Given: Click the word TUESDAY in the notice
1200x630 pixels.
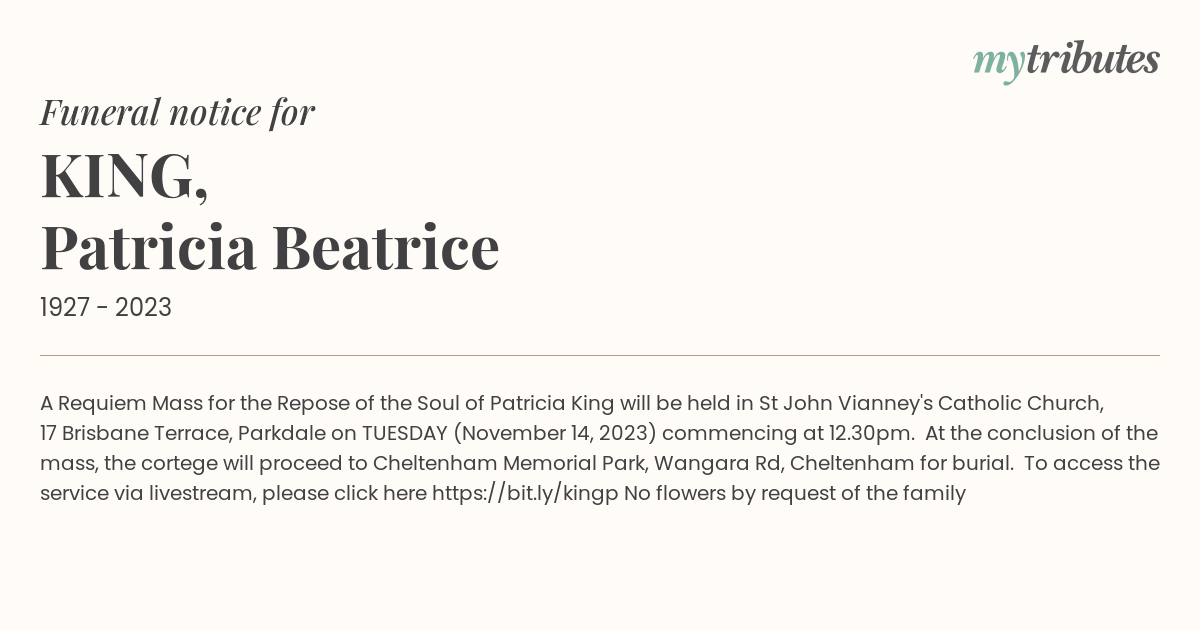Looking at the screenshot, I should pyautogui.click(x=405, y=433).
